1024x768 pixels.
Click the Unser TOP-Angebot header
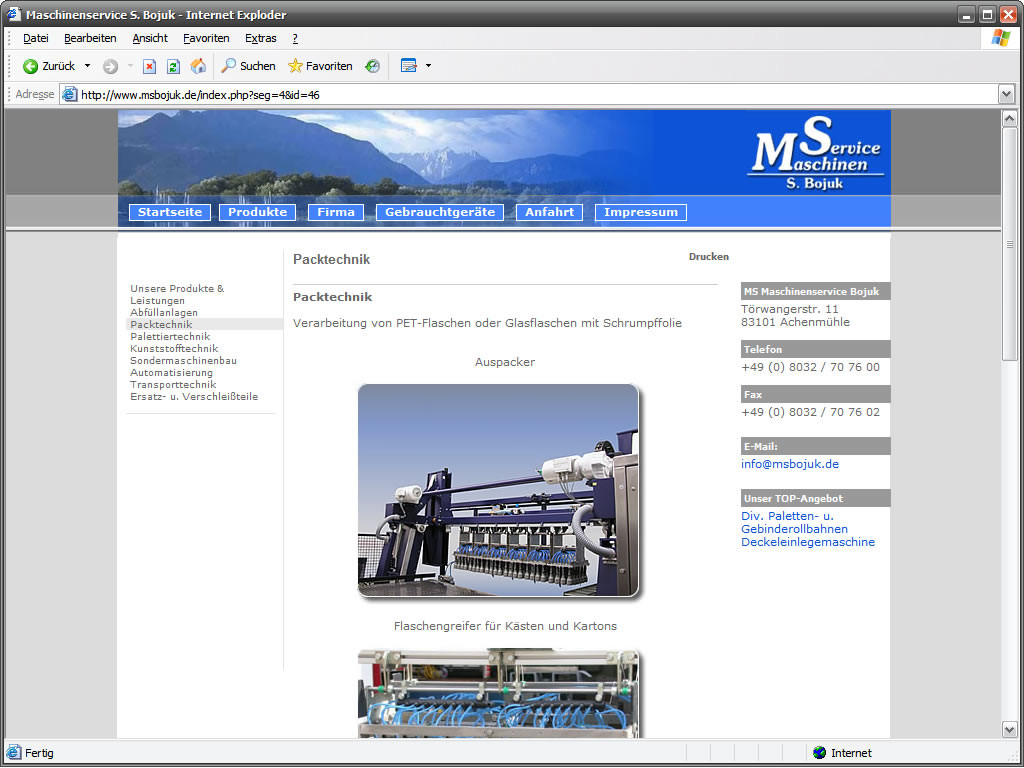[816, 498]
